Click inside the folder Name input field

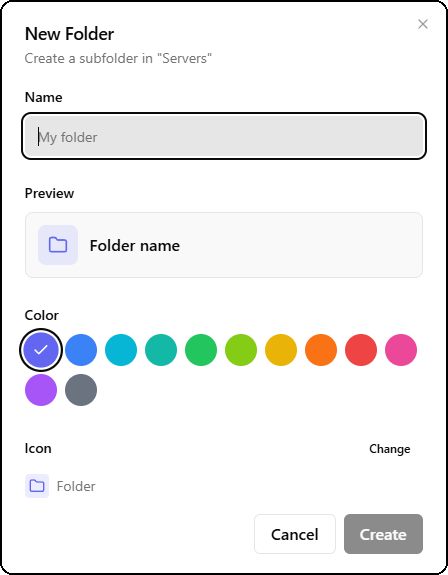[224, 136]
